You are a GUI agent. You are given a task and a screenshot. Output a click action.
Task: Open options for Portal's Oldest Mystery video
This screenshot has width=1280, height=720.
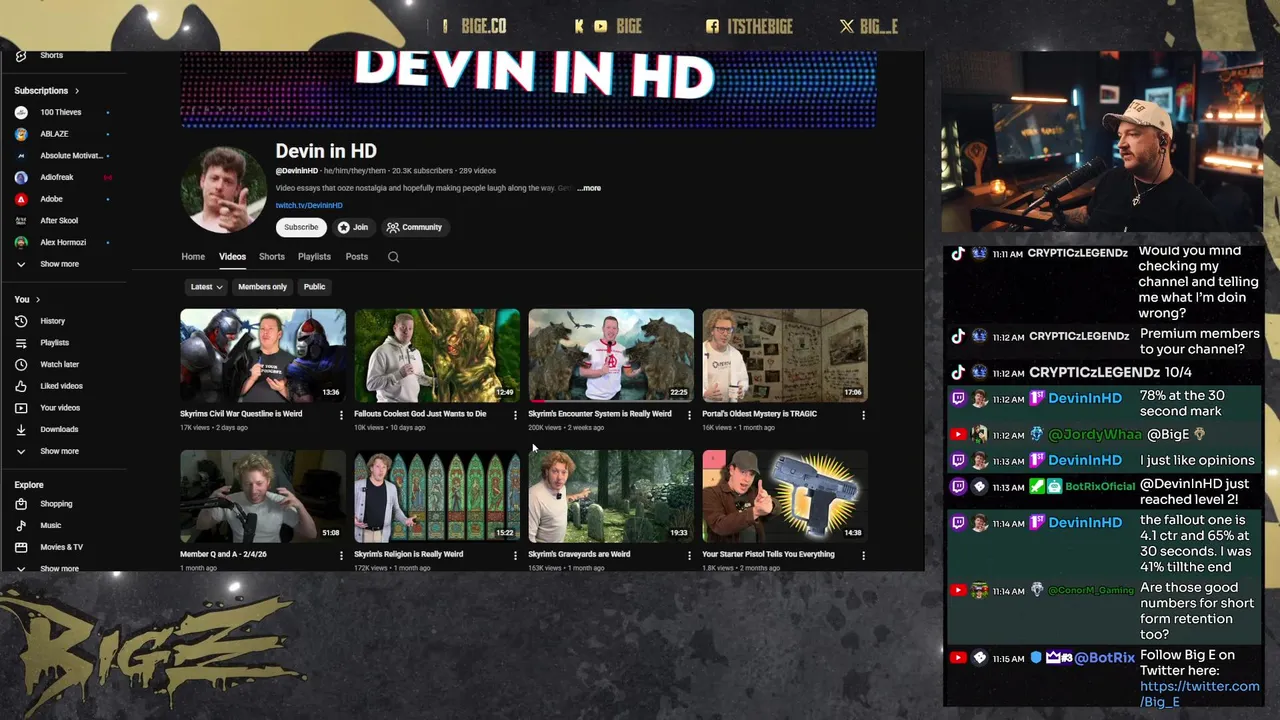click(x=863, y=415)
